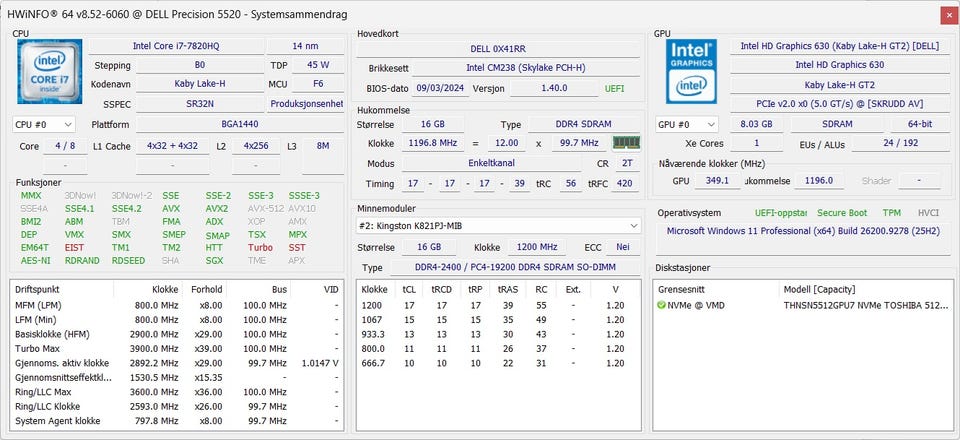Screen dimensions: 960x440
Task: Click the Intel Core i7-7820HQ name field
Action: pos(177,46)
